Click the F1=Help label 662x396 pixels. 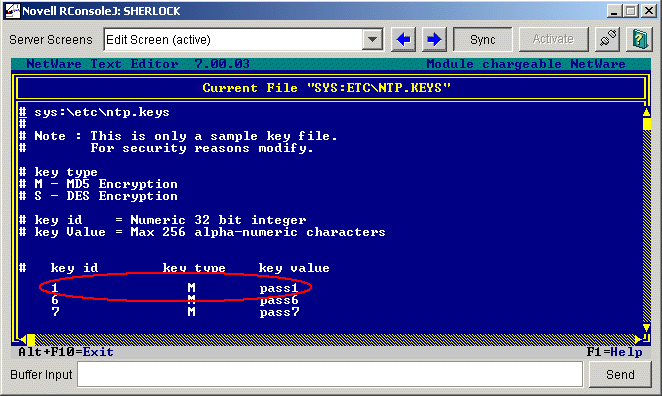point(614,352)
